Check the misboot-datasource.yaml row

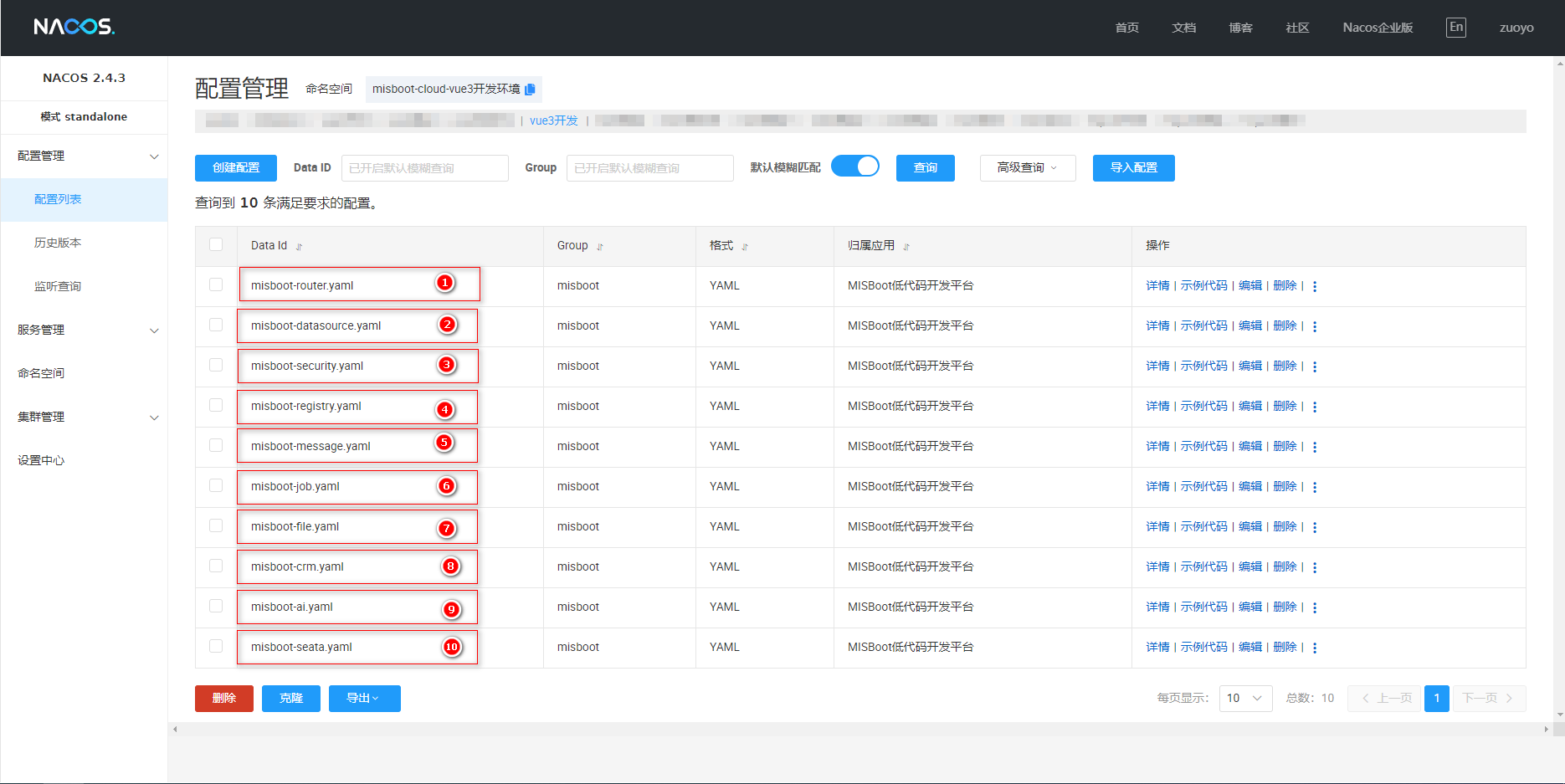216,325
